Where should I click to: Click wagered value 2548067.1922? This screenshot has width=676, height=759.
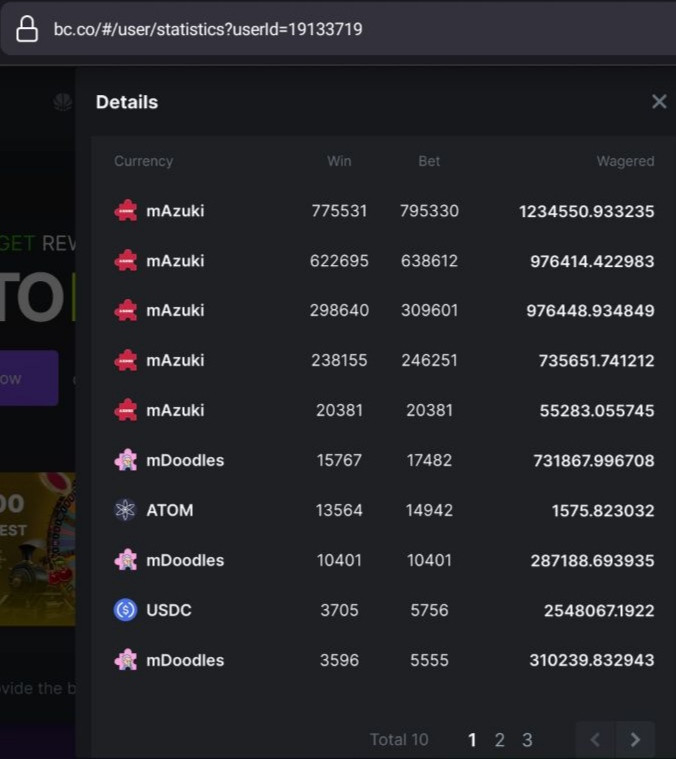point(599,610)
